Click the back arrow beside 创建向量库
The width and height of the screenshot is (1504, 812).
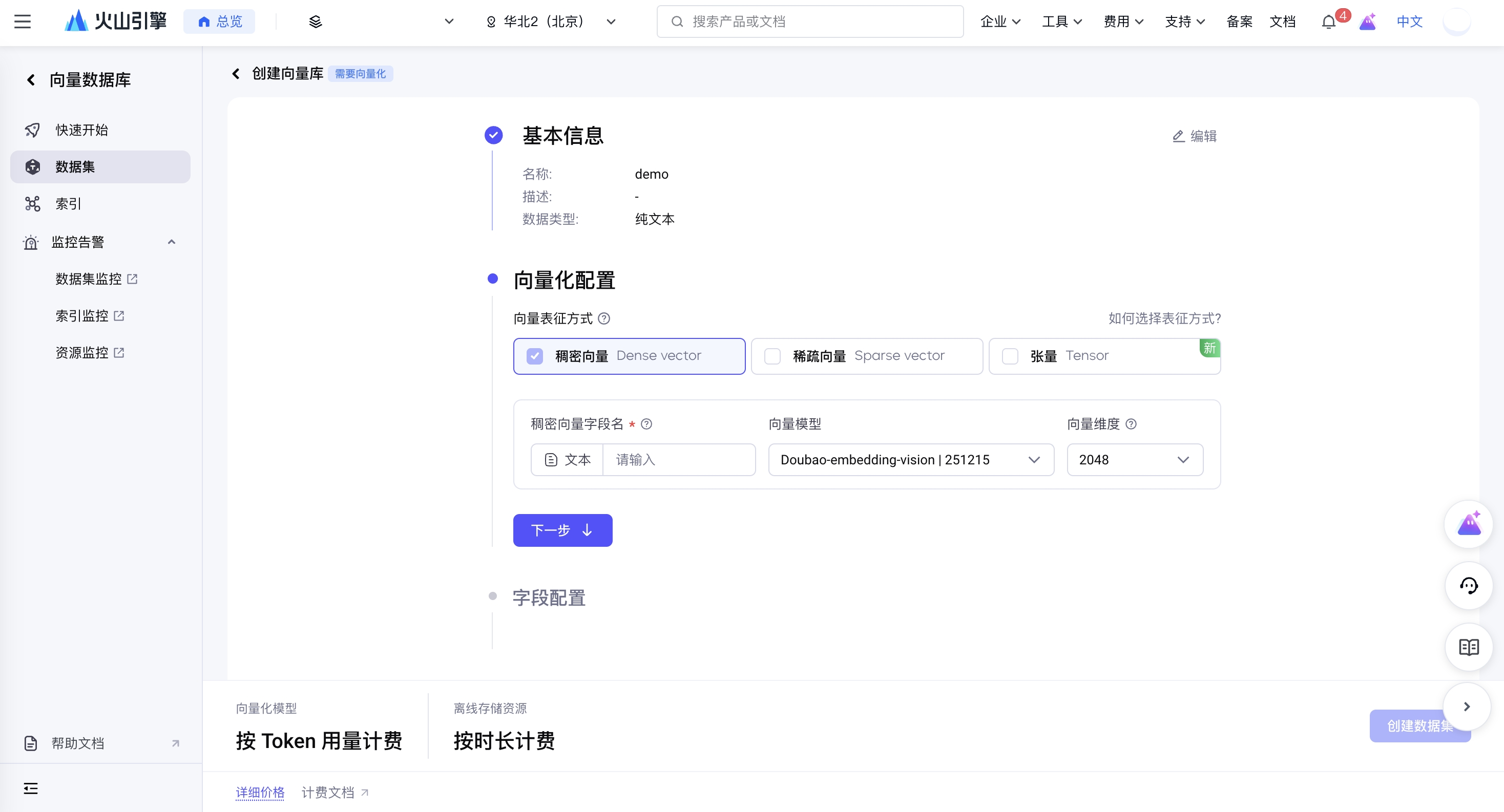point(236,74)
